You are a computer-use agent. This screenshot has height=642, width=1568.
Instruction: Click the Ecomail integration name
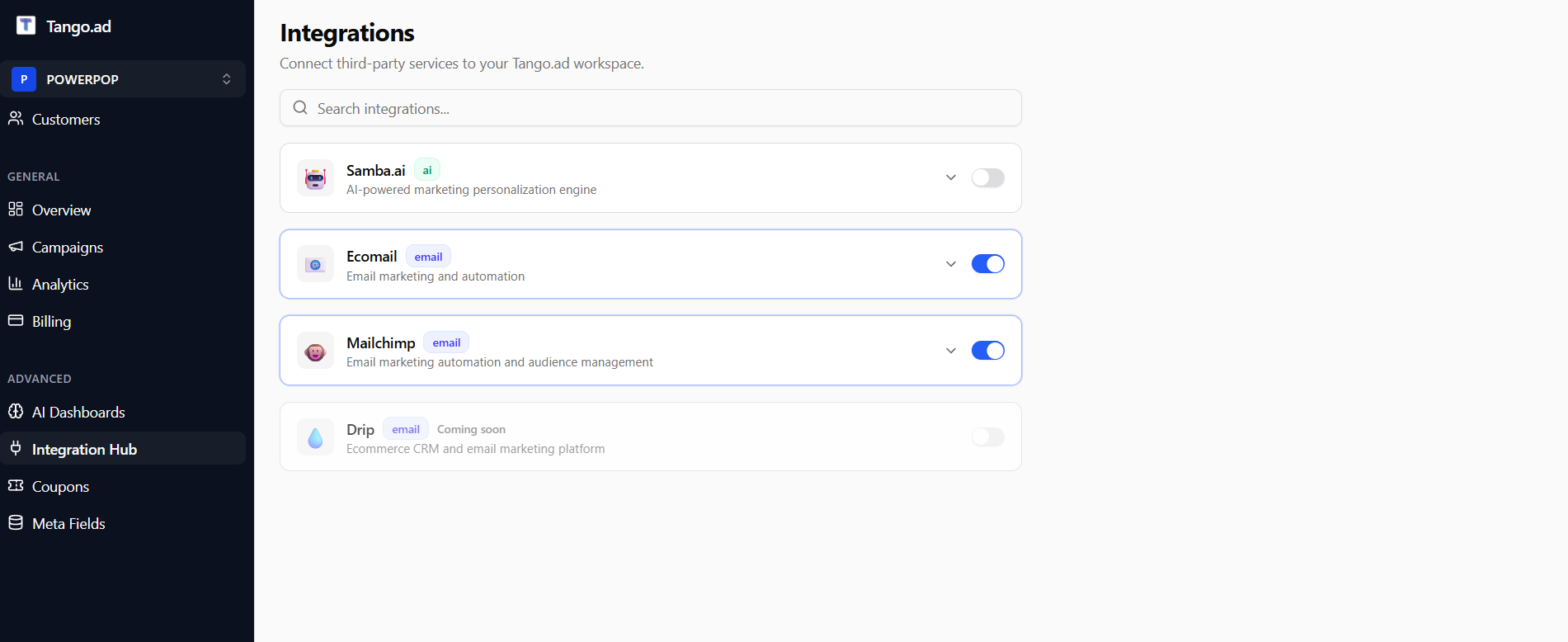[x=372, y=257]
